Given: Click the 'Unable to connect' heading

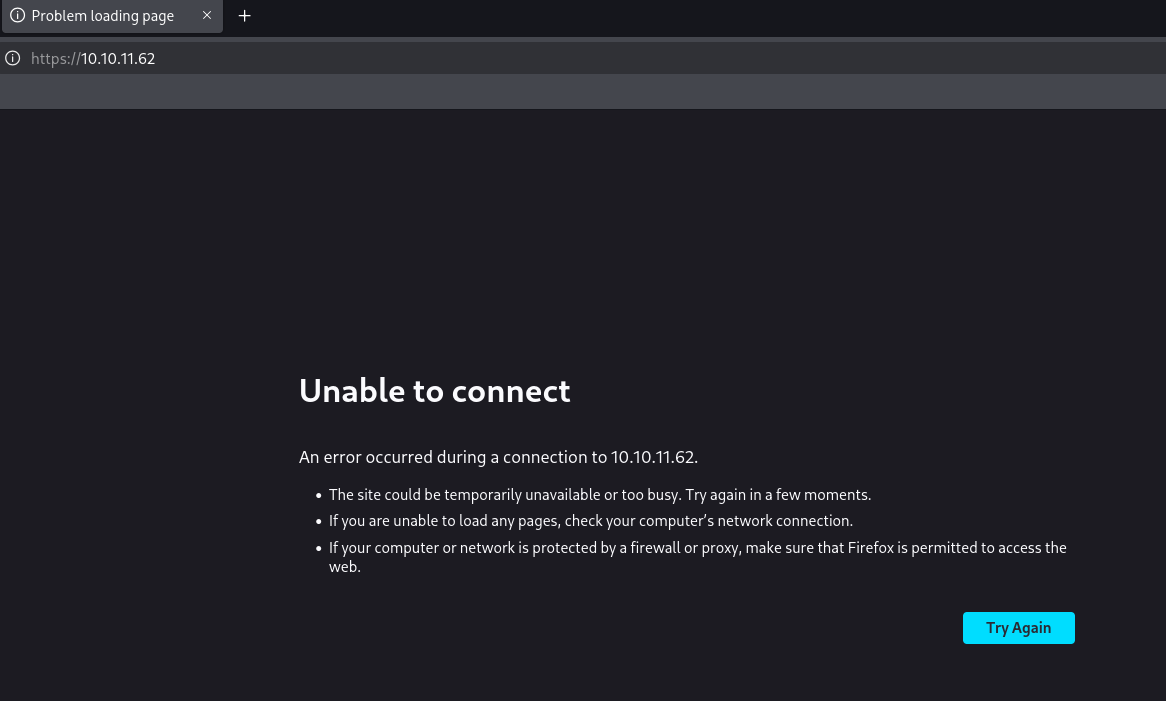Looking at the screenshot, I should [x=434, y=390].
